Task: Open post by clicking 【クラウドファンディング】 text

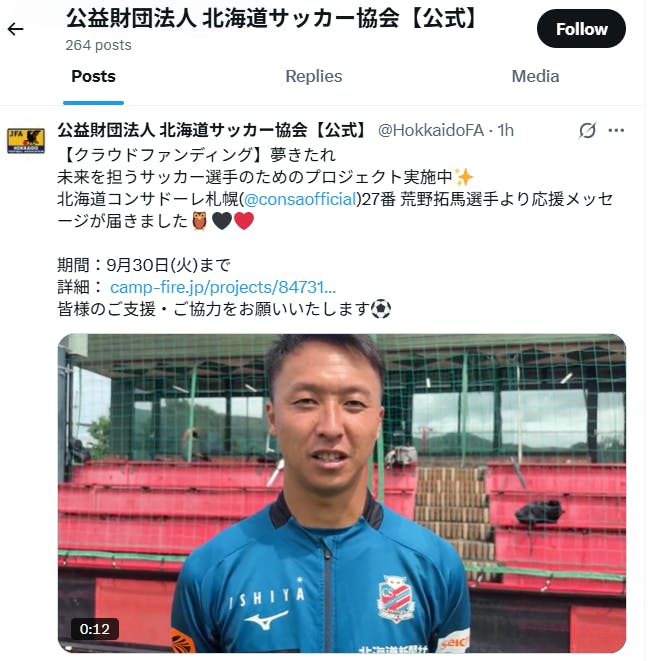Action: coord(164,155)
